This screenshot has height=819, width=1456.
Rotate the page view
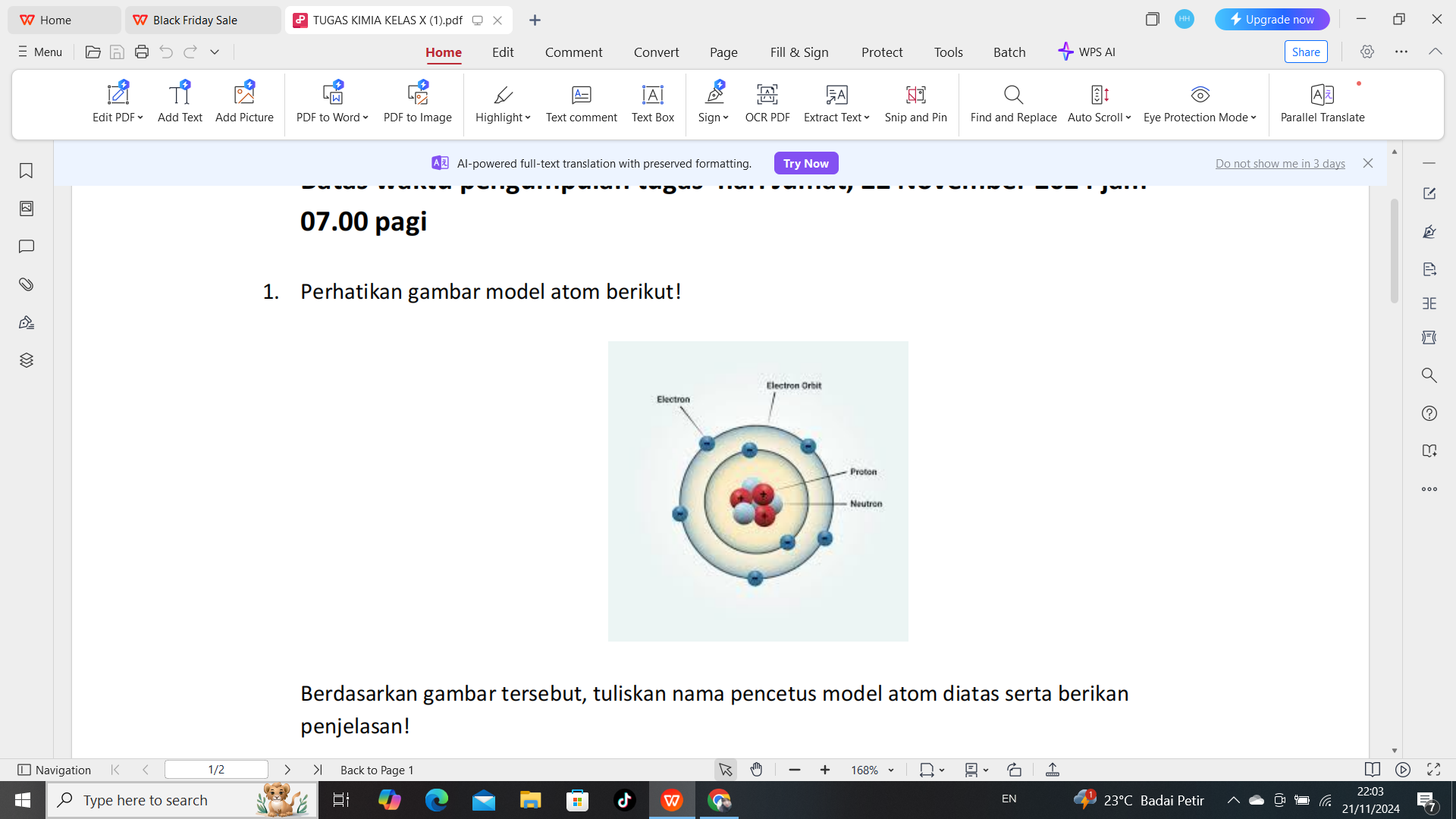click(x=1014, y=770)
